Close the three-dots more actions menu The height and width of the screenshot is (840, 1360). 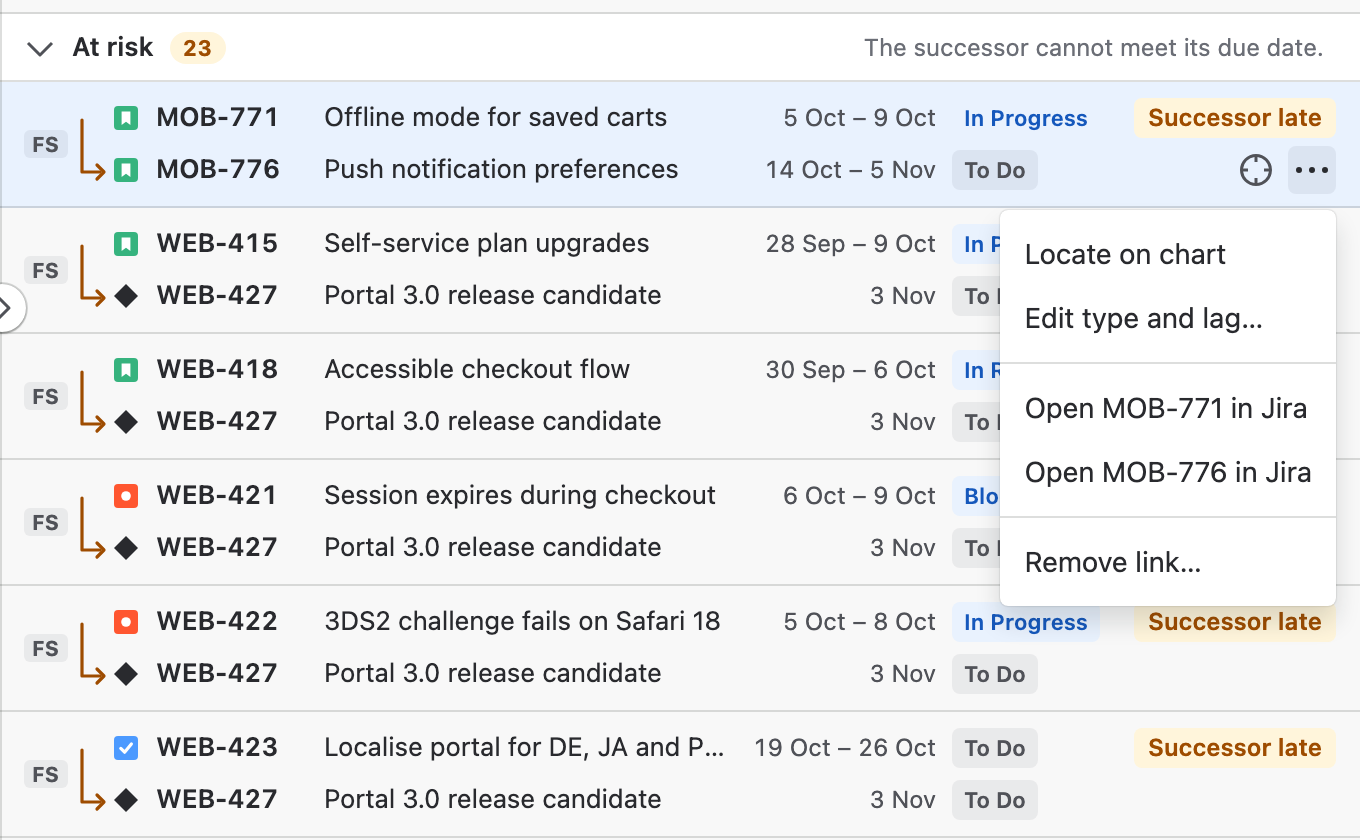(1312, 171)
